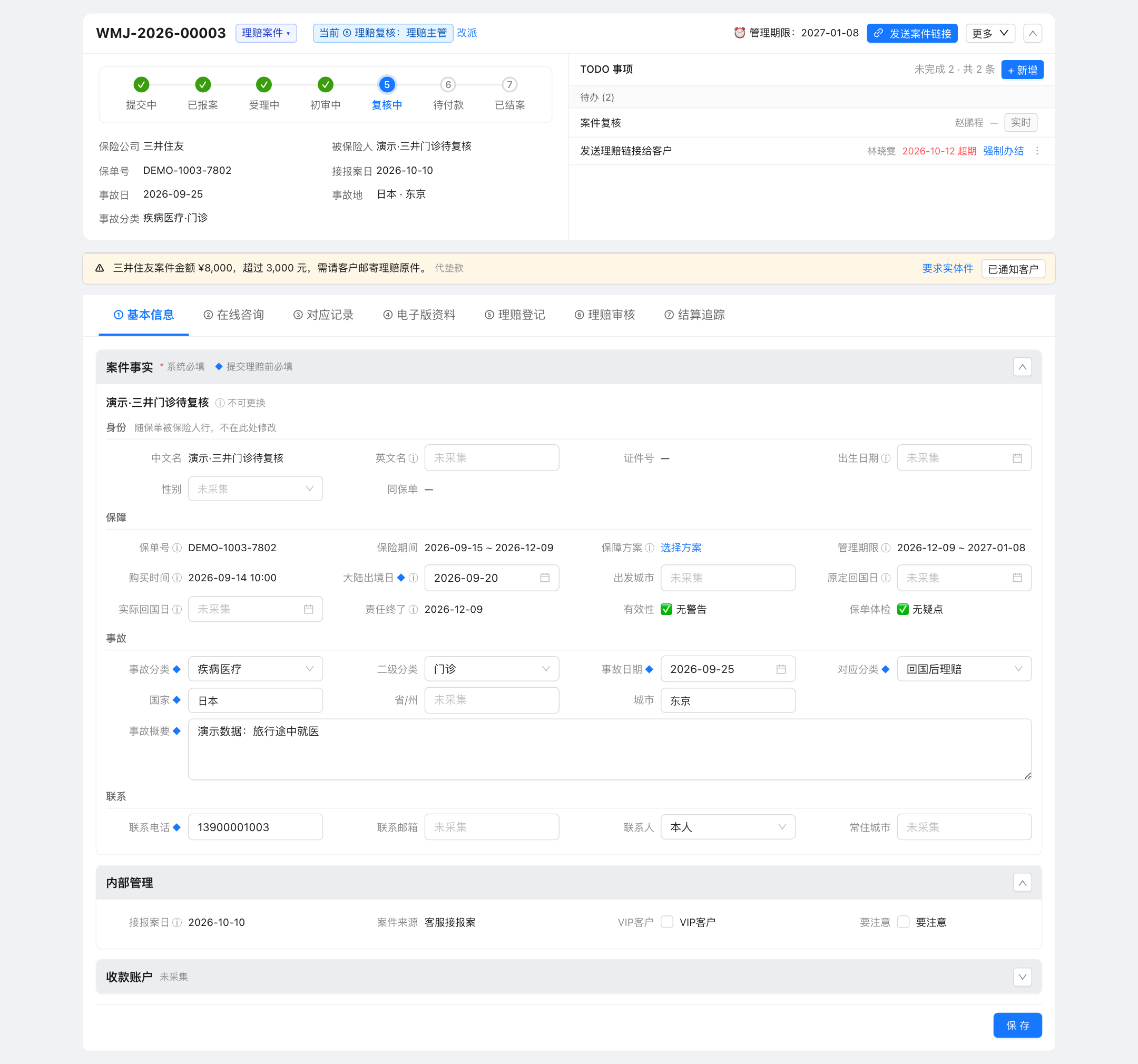1138x1064 pixels.
Task: Click step 6 待付款 circle in progress
Action: point(448,85)
